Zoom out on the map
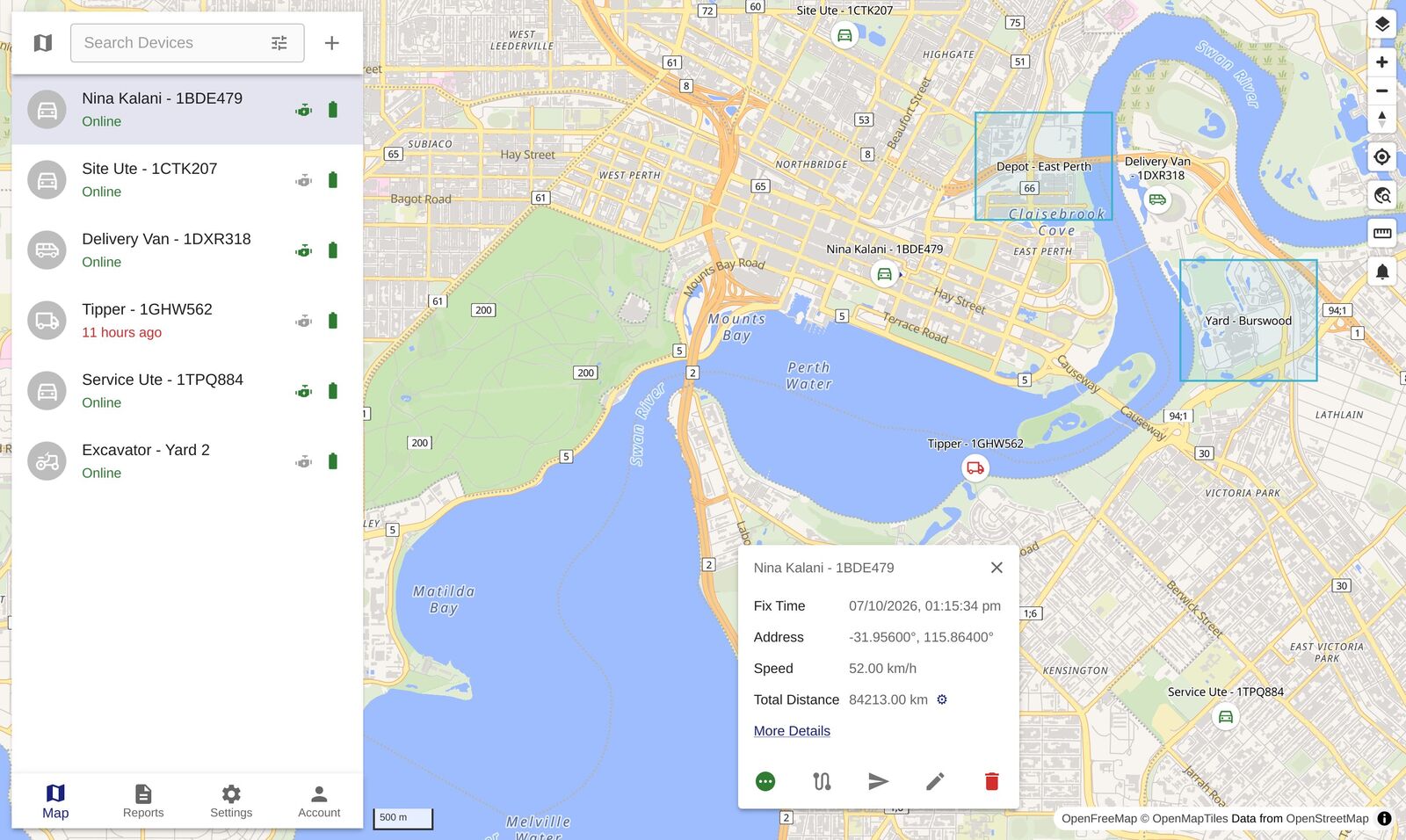Image resolution: width=1406 pixels, height=840 pixels. (x=1382, y=91)
